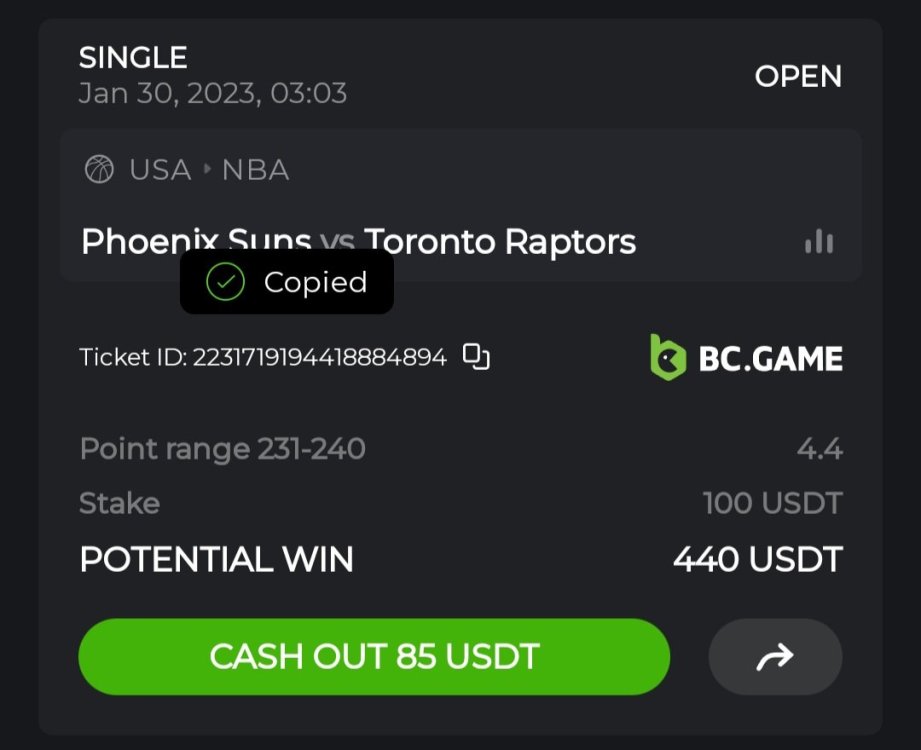
Task: Tap the Phoenix Suns team name
Action: coord(196,241)
